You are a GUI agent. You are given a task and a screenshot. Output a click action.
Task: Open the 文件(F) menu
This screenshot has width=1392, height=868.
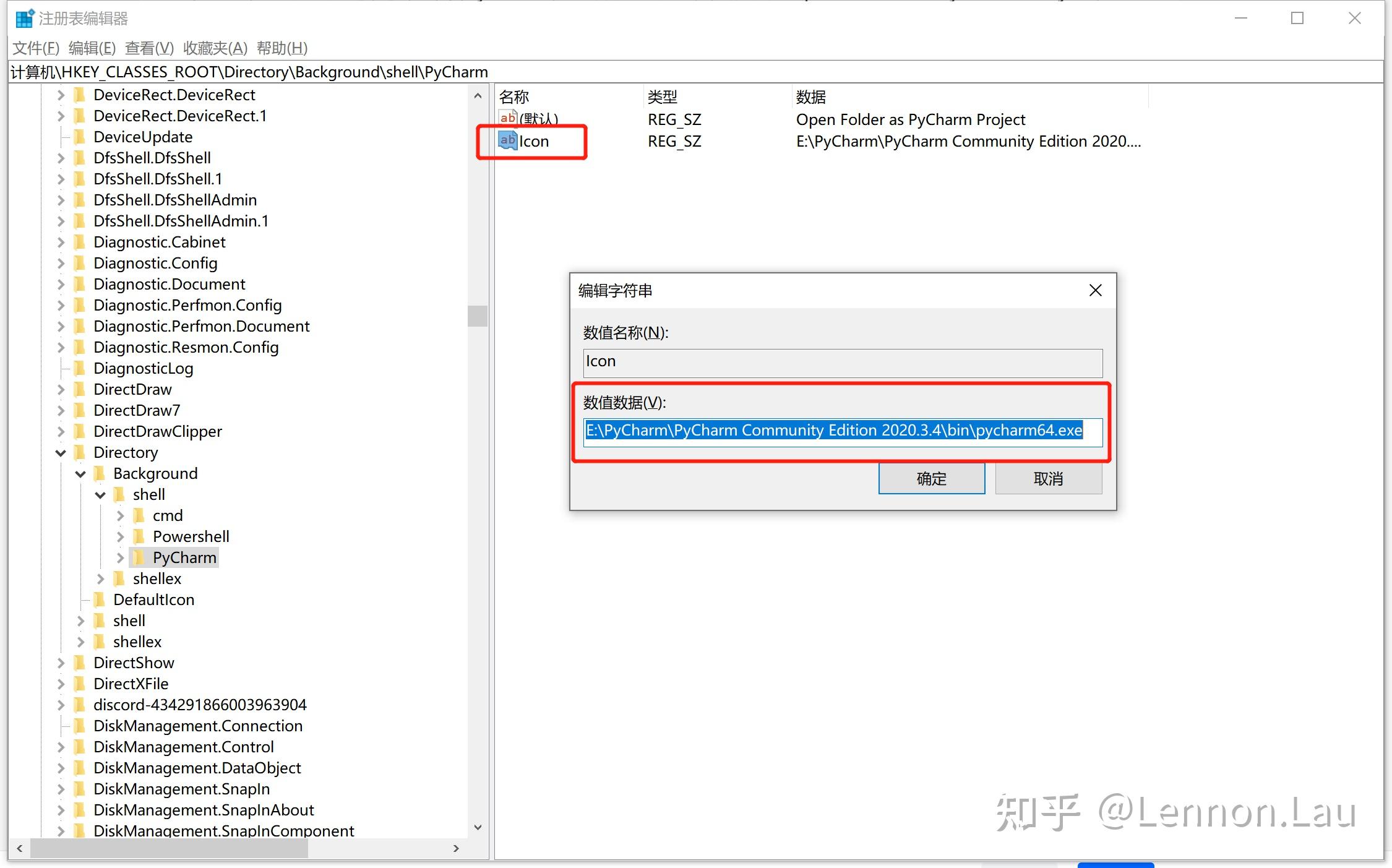click(36, 48)
